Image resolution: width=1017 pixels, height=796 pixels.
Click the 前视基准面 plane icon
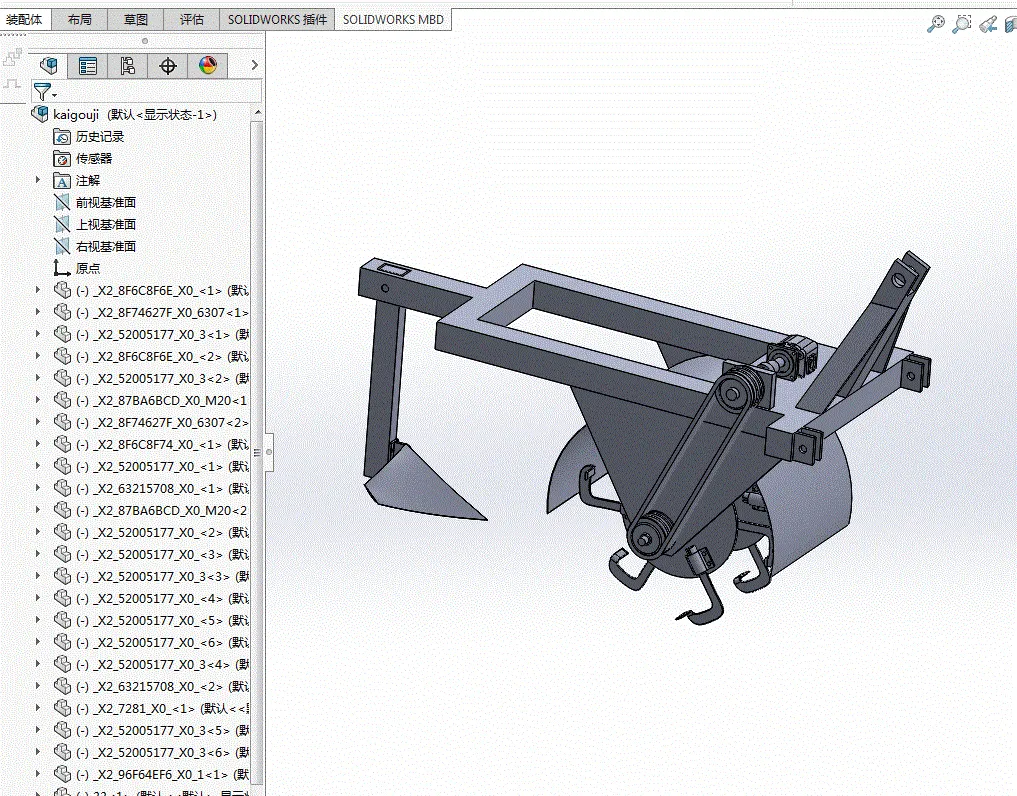click(62, 203)
